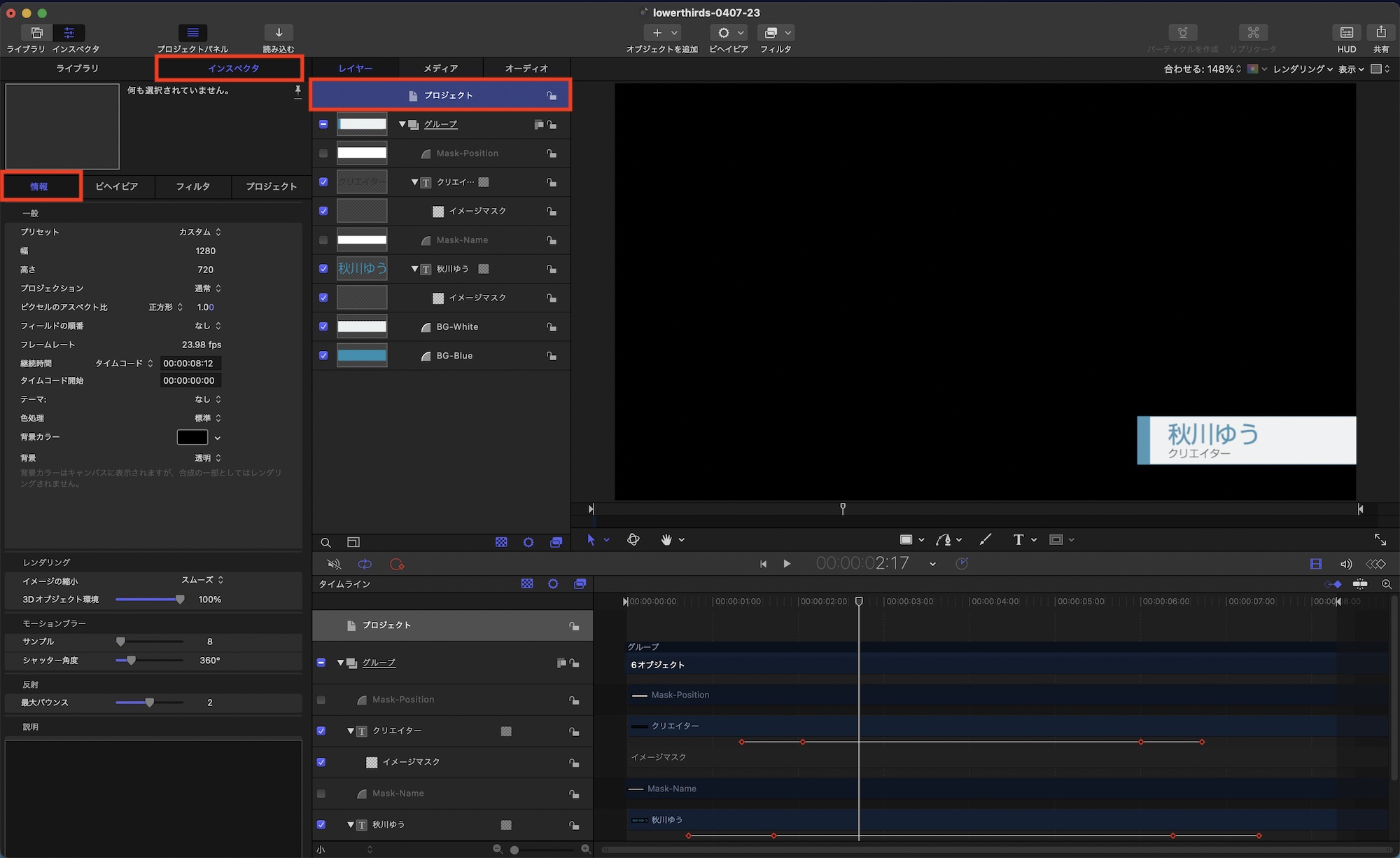1400x858 pixels.
Task: Switch to the メディア tab
Action: pos(440,69)
